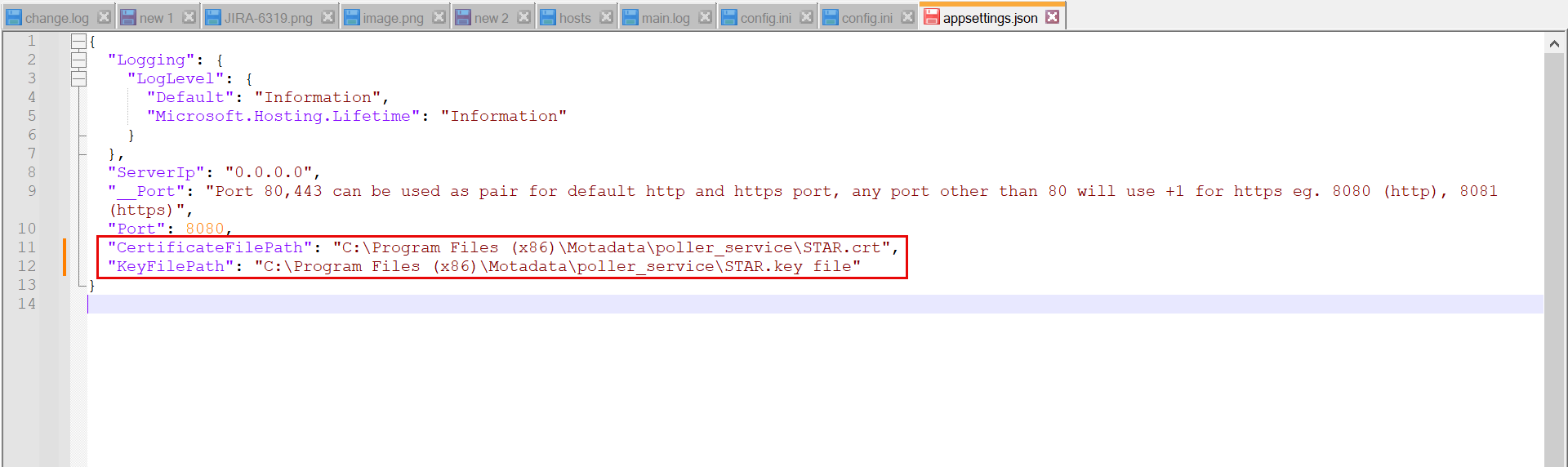
Task: Close the new 1 tab
Action: (189, 17)
